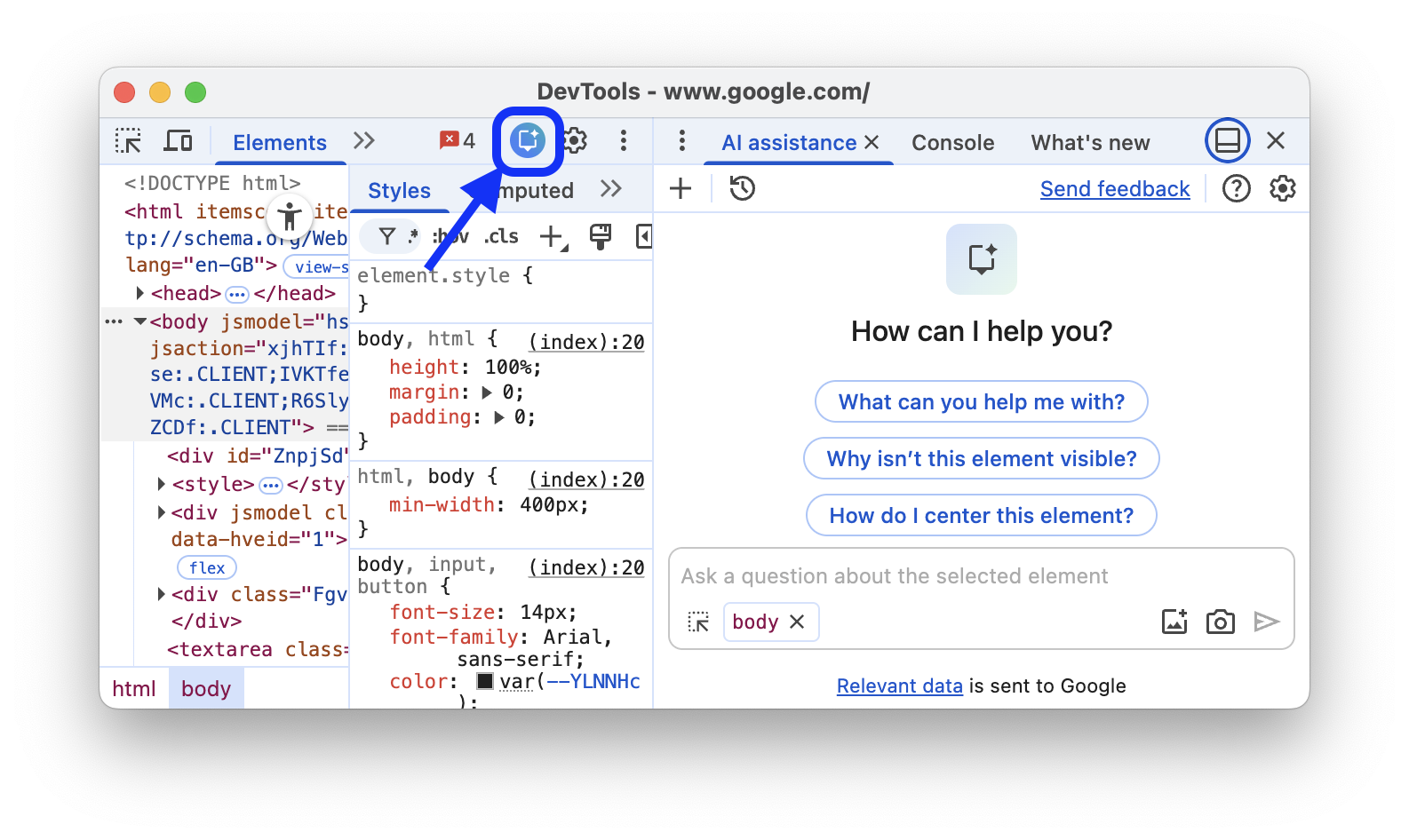Open the What's new tab
Image resolution: width=1409 pixels, height=840 pixels.
(1090, 143)
